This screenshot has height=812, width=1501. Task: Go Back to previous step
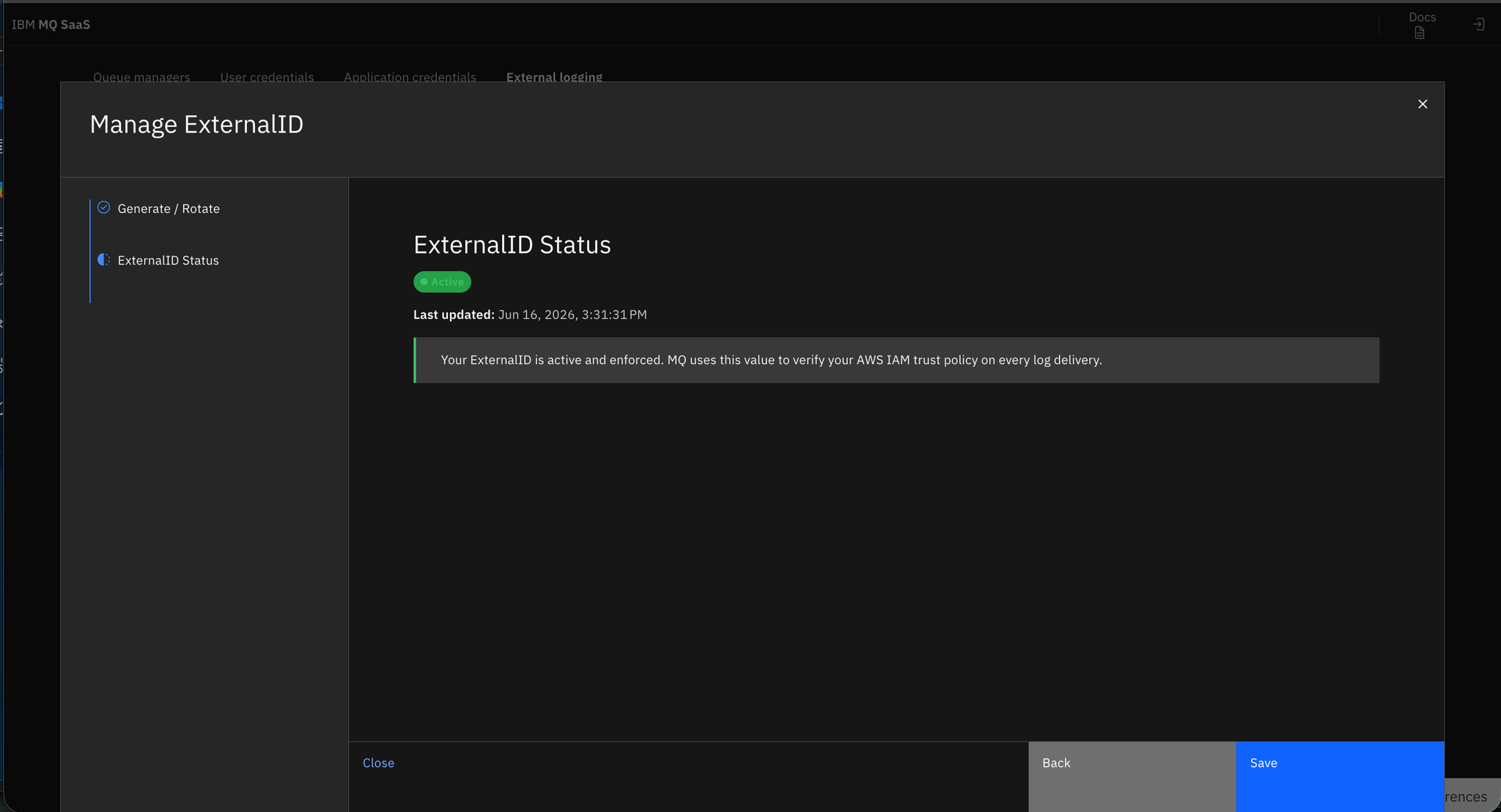point(1132,776)
